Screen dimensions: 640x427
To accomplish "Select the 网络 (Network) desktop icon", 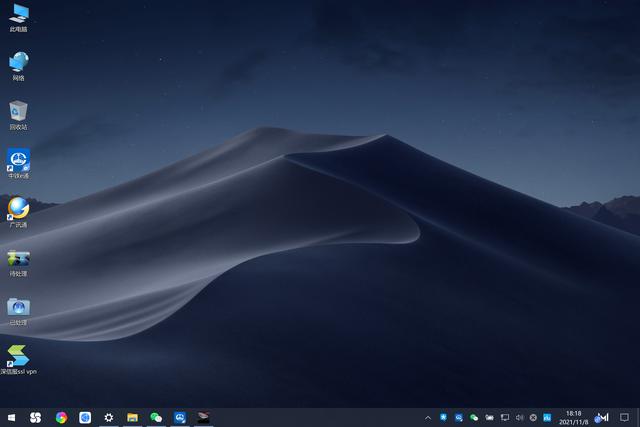I will pyautogui.click(x=18, y=67).
